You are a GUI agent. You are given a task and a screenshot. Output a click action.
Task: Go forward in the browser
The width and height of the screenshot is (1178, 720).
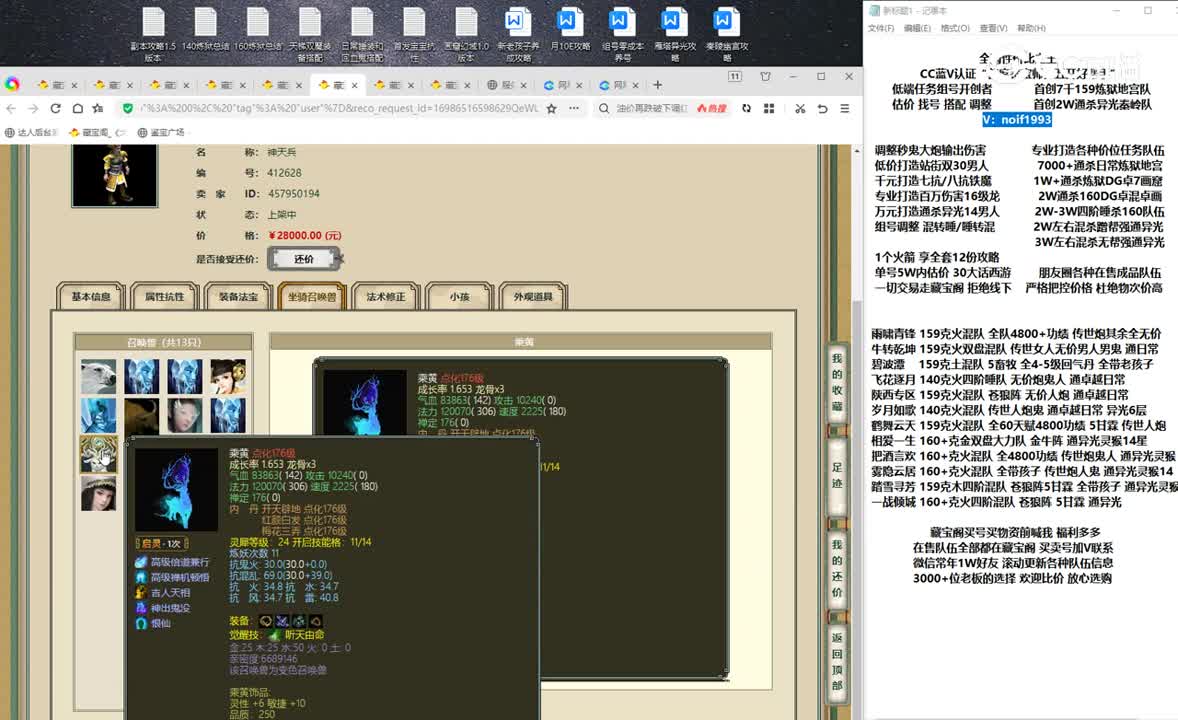pos(33,108)
